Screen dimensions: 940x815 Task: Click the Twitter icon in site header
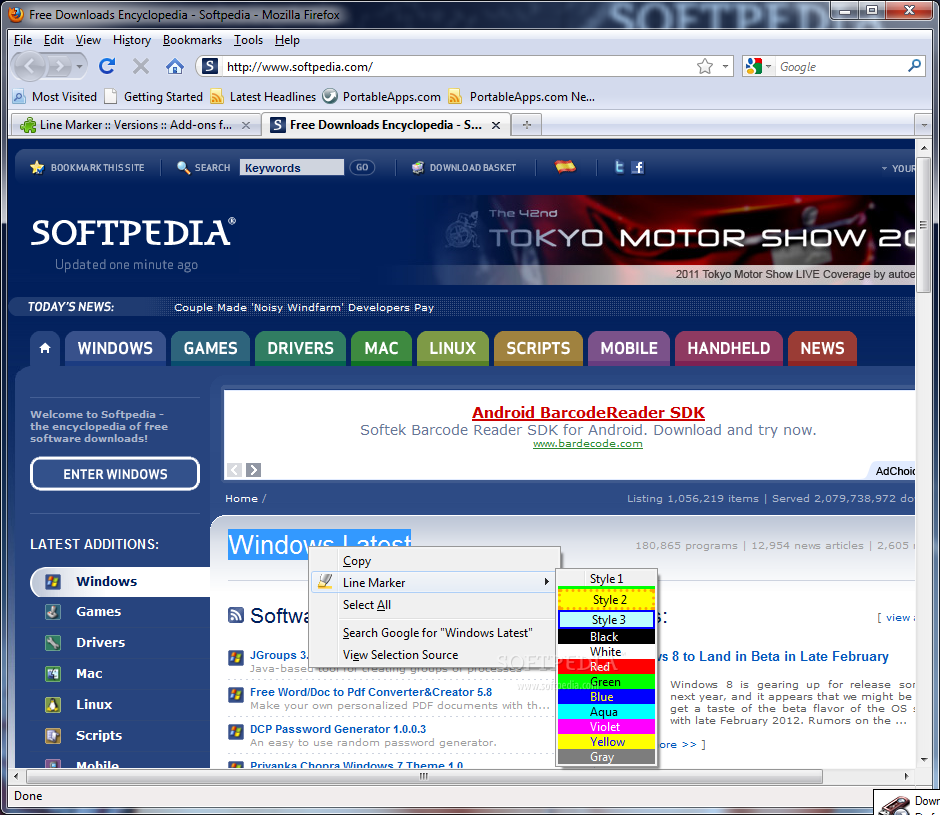click(x=619, y=167)
